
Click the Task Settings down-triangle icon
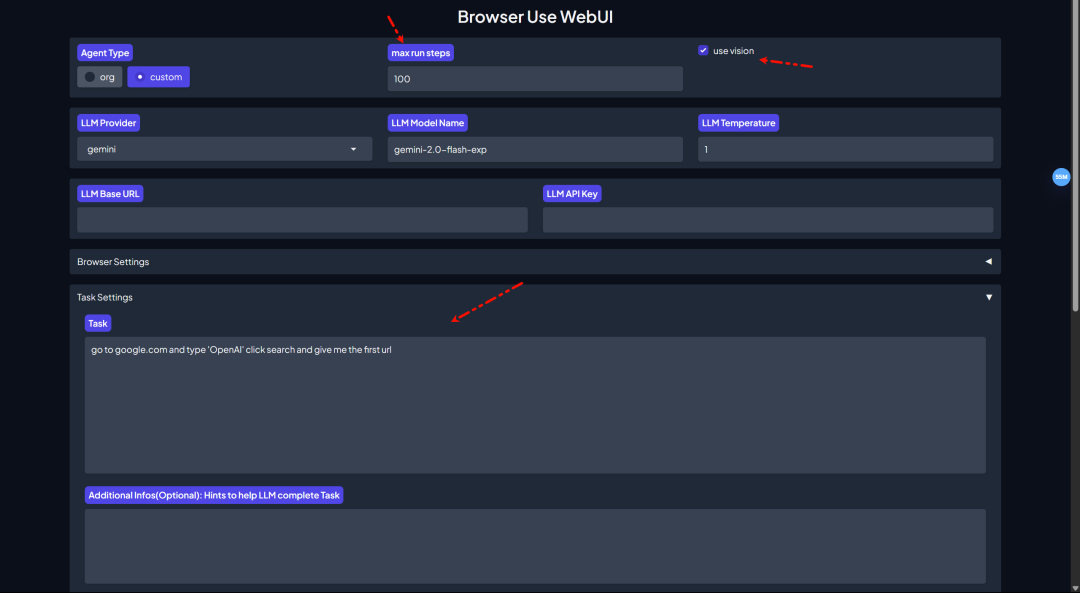(988, 298)
